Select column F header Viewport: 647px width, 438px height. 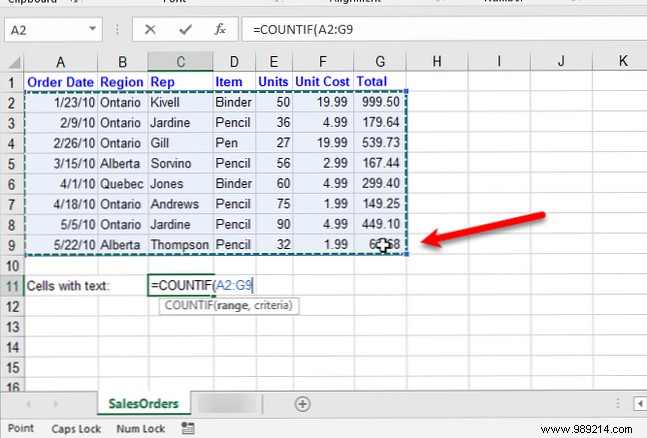coord(323,62)
